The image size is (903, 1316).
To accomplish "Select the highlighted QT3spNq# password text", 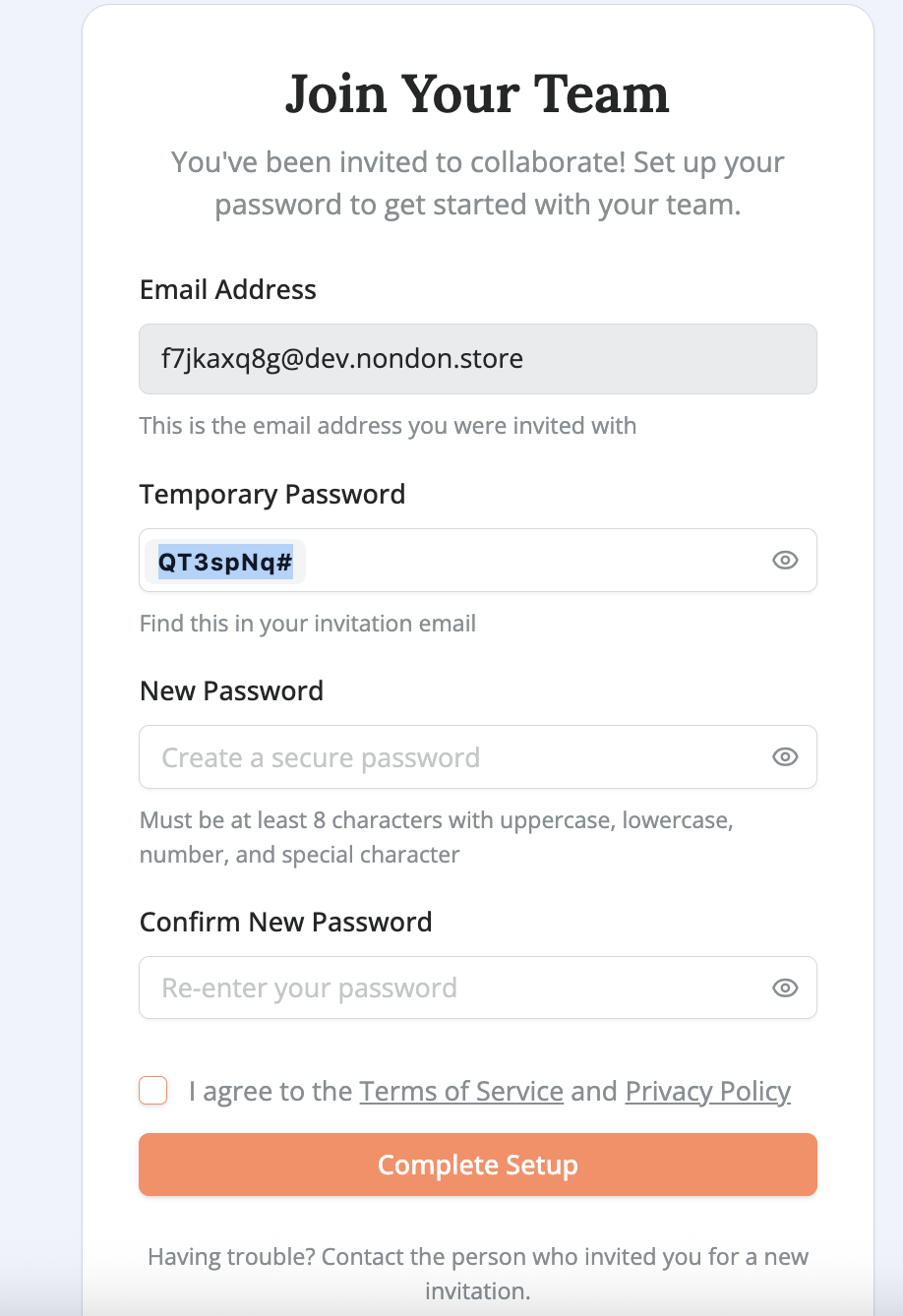I will (x=224, y=560).
